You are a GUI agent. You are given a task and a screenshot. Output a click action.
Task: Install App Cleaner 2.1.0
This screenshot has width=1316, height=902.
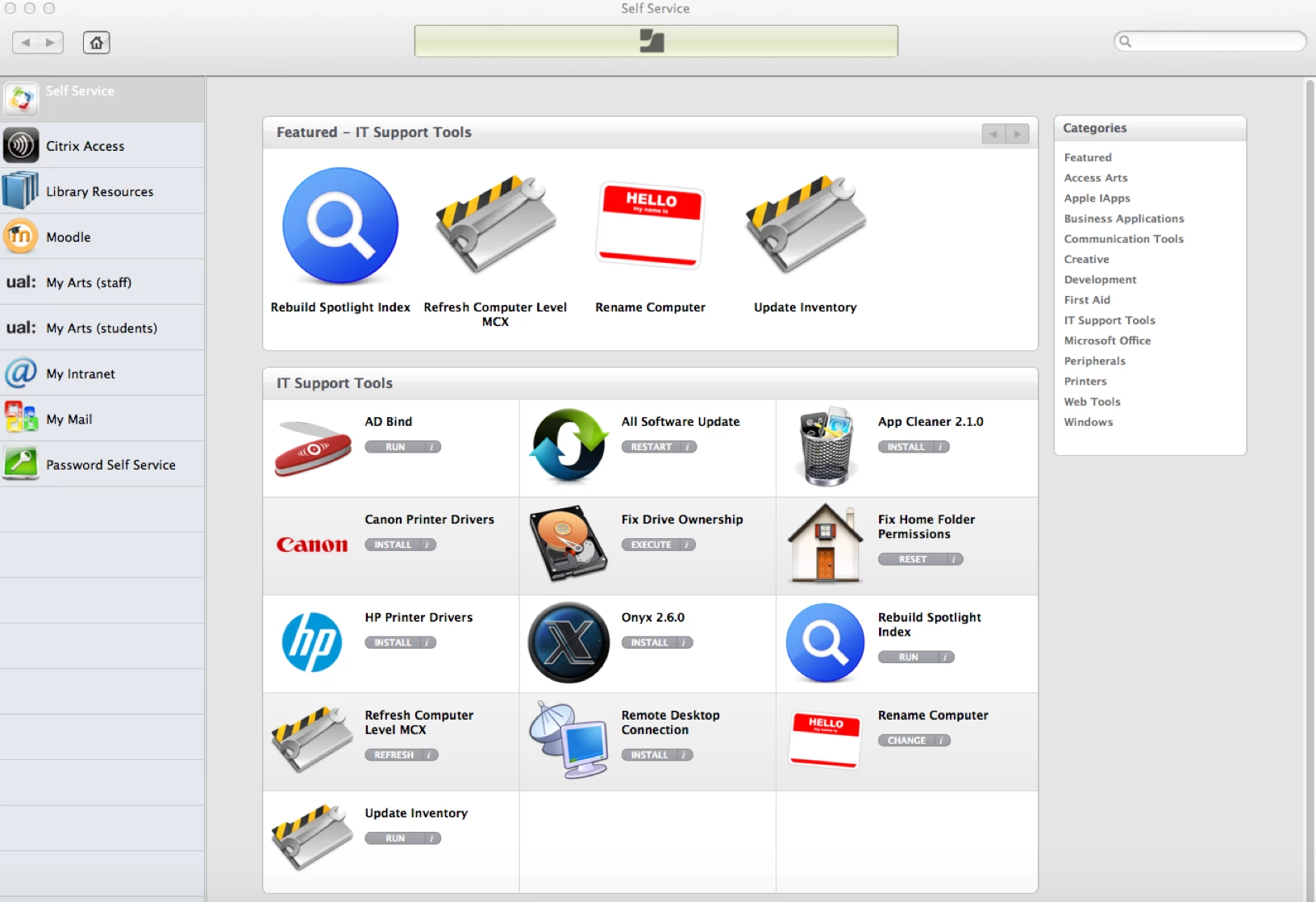point(906,447)
